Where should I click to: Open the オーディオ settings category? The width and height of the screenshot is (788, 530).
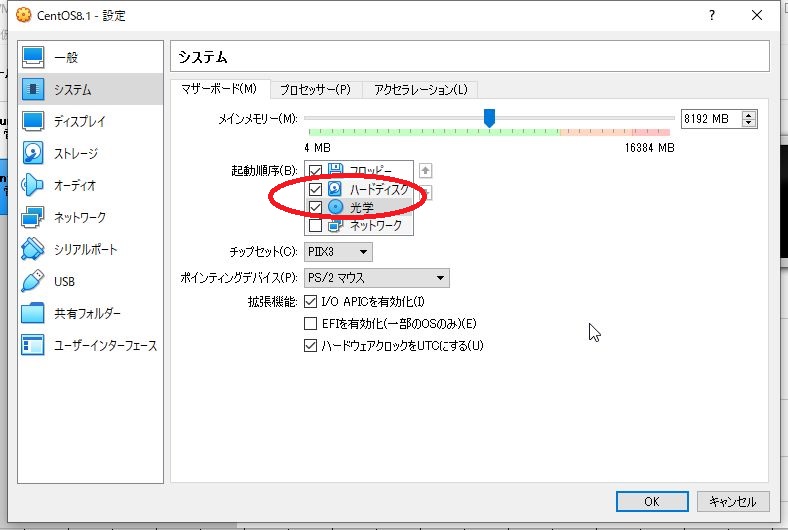[90, 185]
